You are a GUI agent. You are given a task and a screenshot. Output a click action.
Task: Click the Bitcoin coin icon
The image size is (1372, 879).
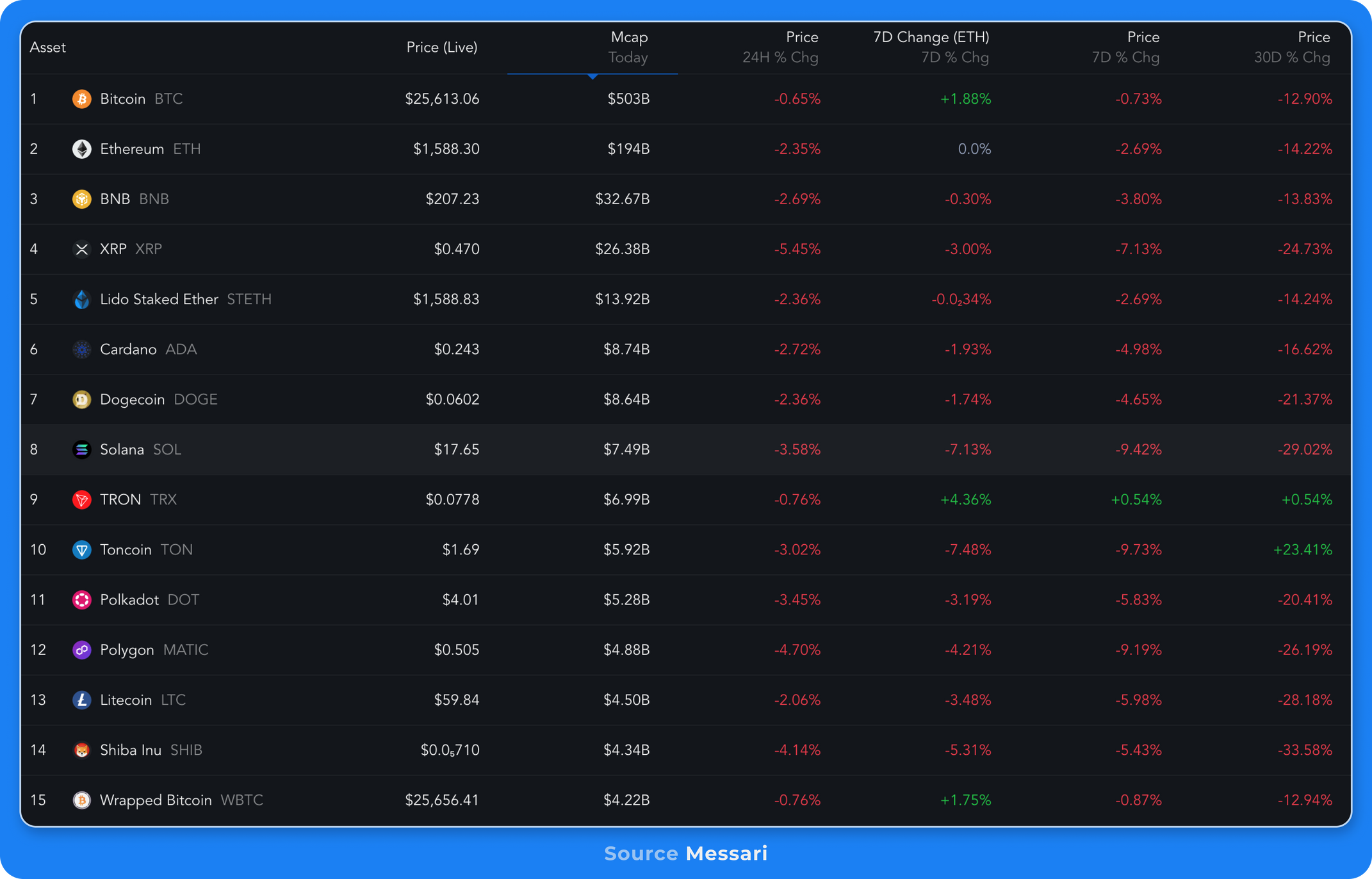[x=81, y=99]
